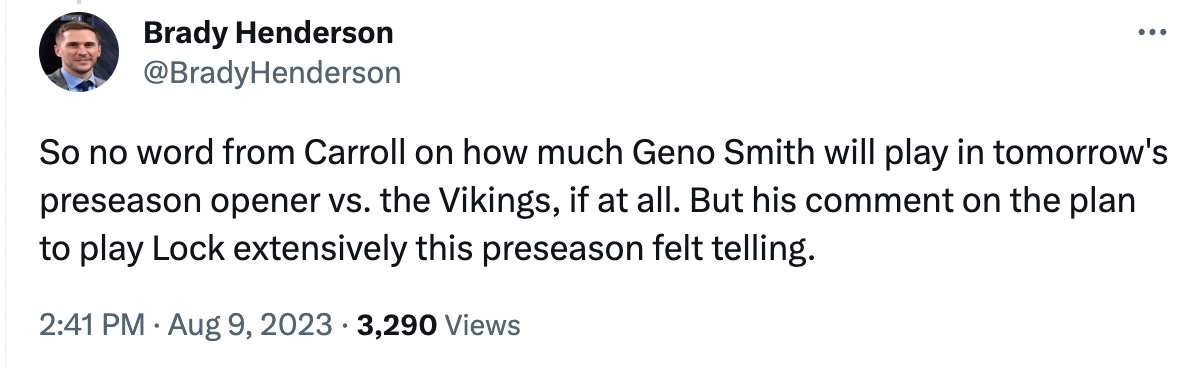1192x368 pixels.
Task: Click the word Carroll in the tweet
Action: pyautogui.click(x=355, y=154)
